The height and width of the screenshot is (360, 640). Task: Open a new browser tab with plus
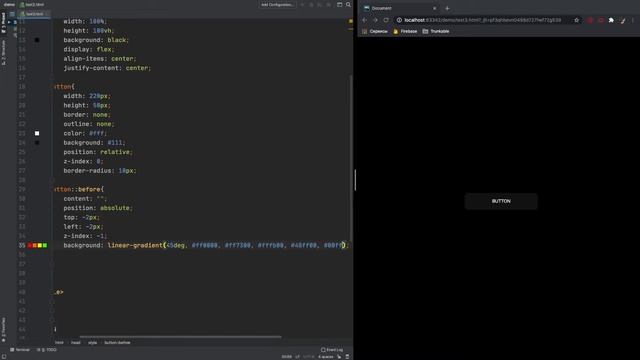447,8
